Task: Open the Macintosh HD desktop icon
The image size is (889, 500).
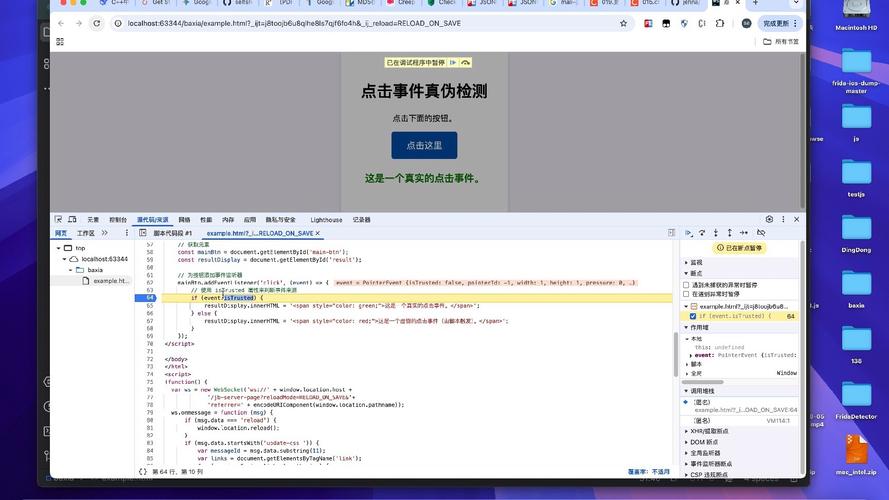Action: click(x=856, y=16)
